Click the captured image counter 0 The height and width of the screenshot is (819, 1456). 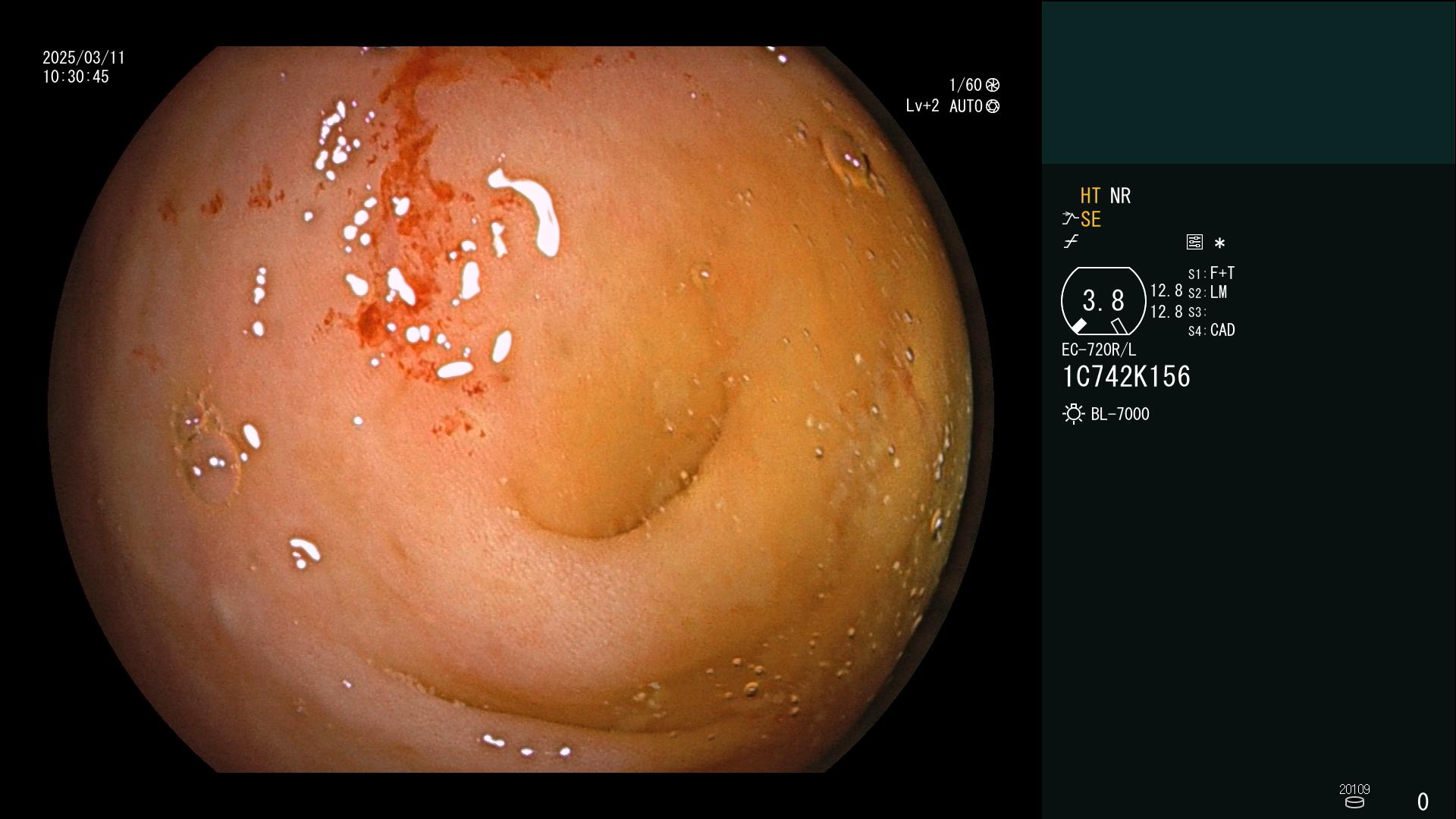tap(1423, 802)
